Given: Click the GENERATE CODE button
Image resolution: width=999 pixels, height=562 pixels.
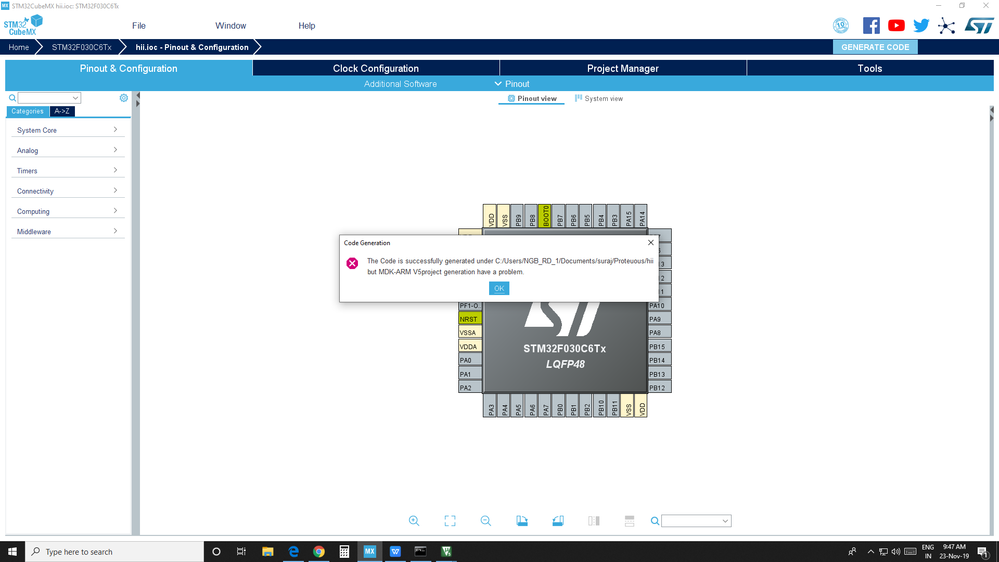Looking at the screenshot, I should point(875,47).
